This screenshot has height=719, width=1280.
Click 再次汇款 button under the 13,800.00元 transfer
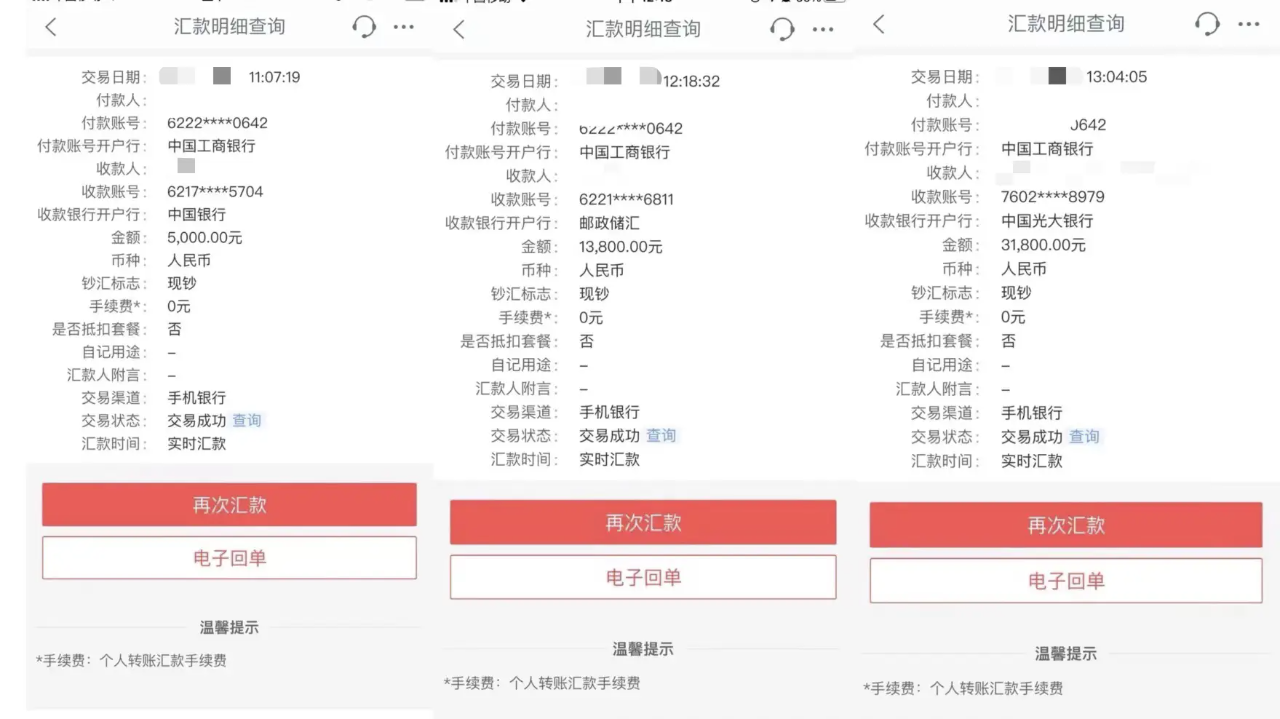pyautogui.click(x=643, y=522)
